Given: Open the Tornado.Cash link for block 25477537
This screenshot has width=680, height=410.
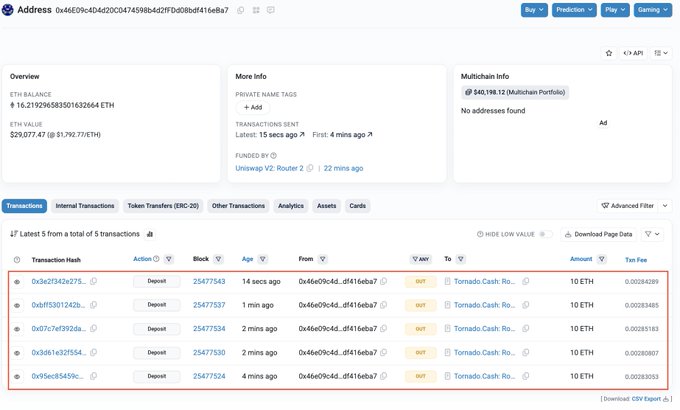Looking at the screenshot, I should (x=484, y=305).
